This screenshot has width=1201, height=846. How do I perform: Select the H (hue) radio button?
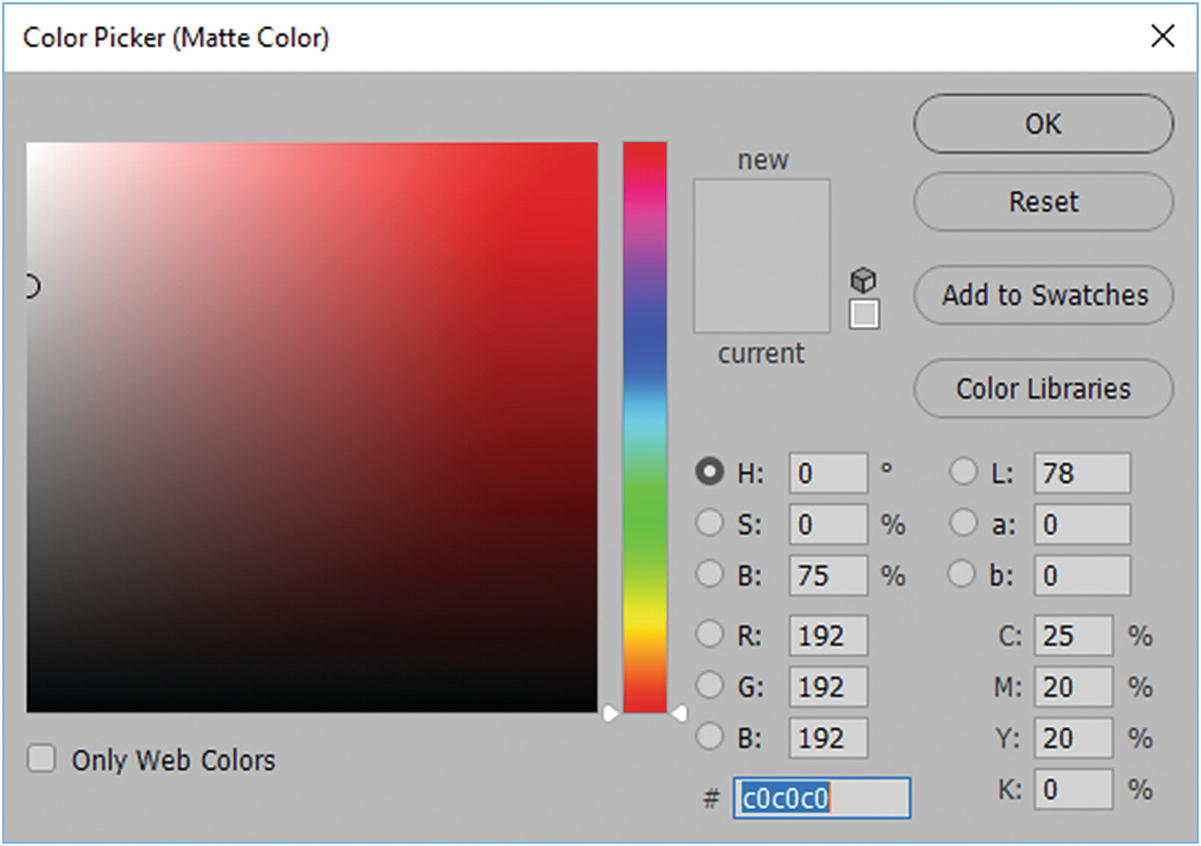(x=710, y=472)
